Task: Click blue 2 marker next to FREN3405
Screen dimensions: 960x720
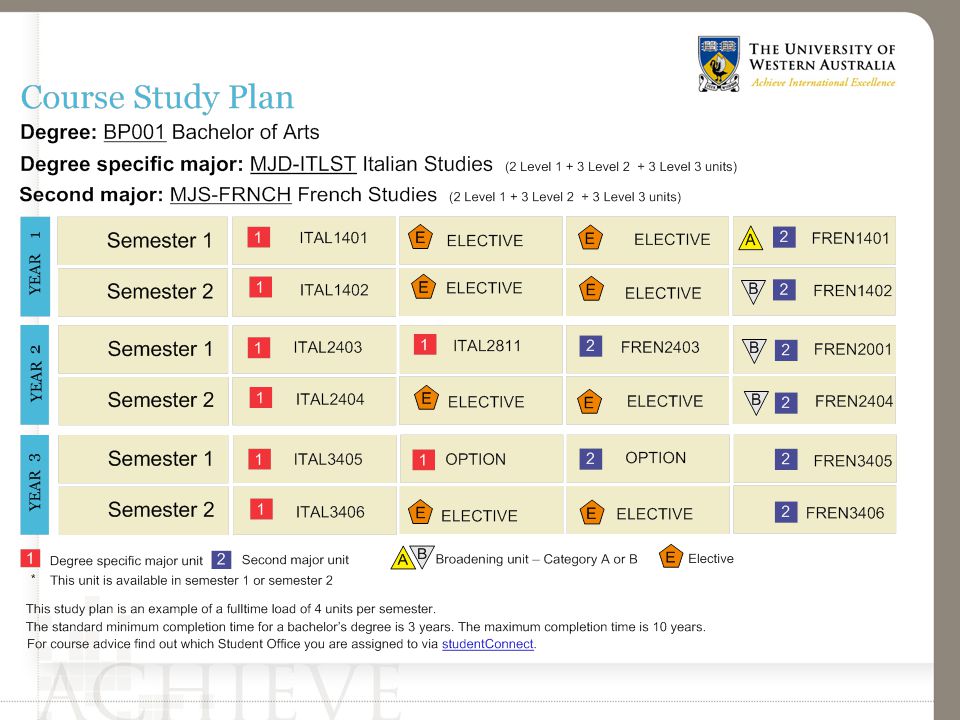Action: click(786, 459)
